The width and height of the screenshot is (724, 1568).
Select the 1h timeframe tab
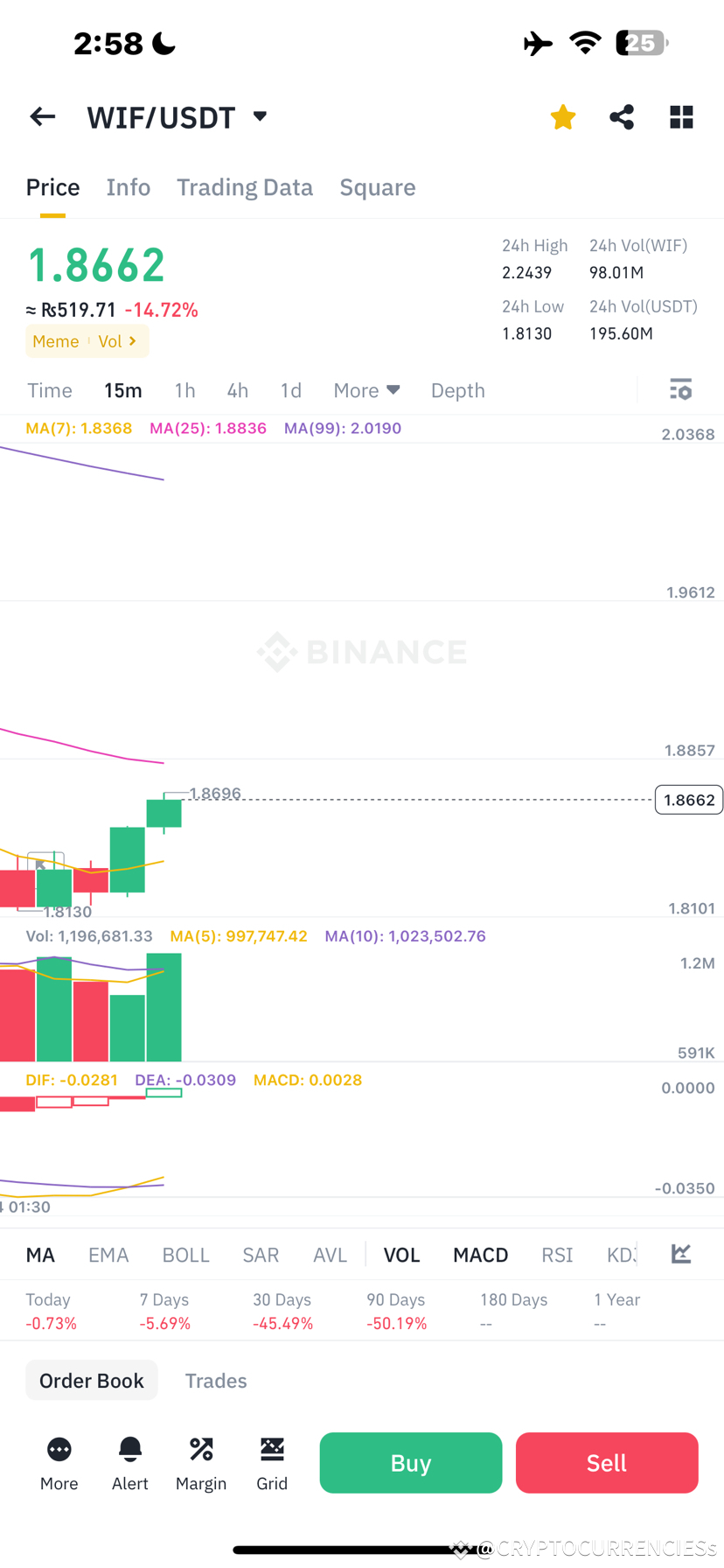[184, 390]
